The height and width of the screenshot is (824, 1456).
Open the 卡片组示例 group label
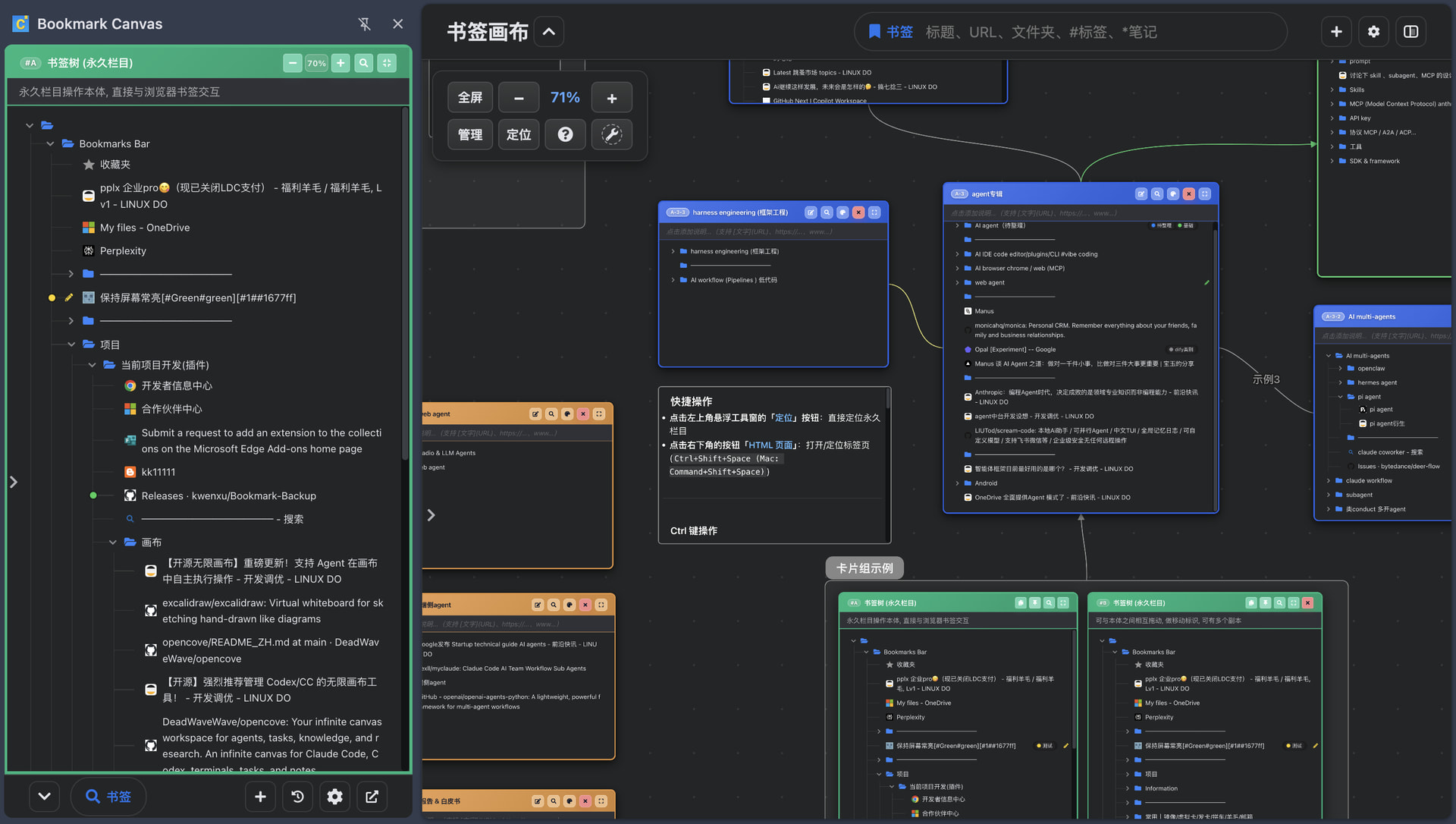coord(864,568)
